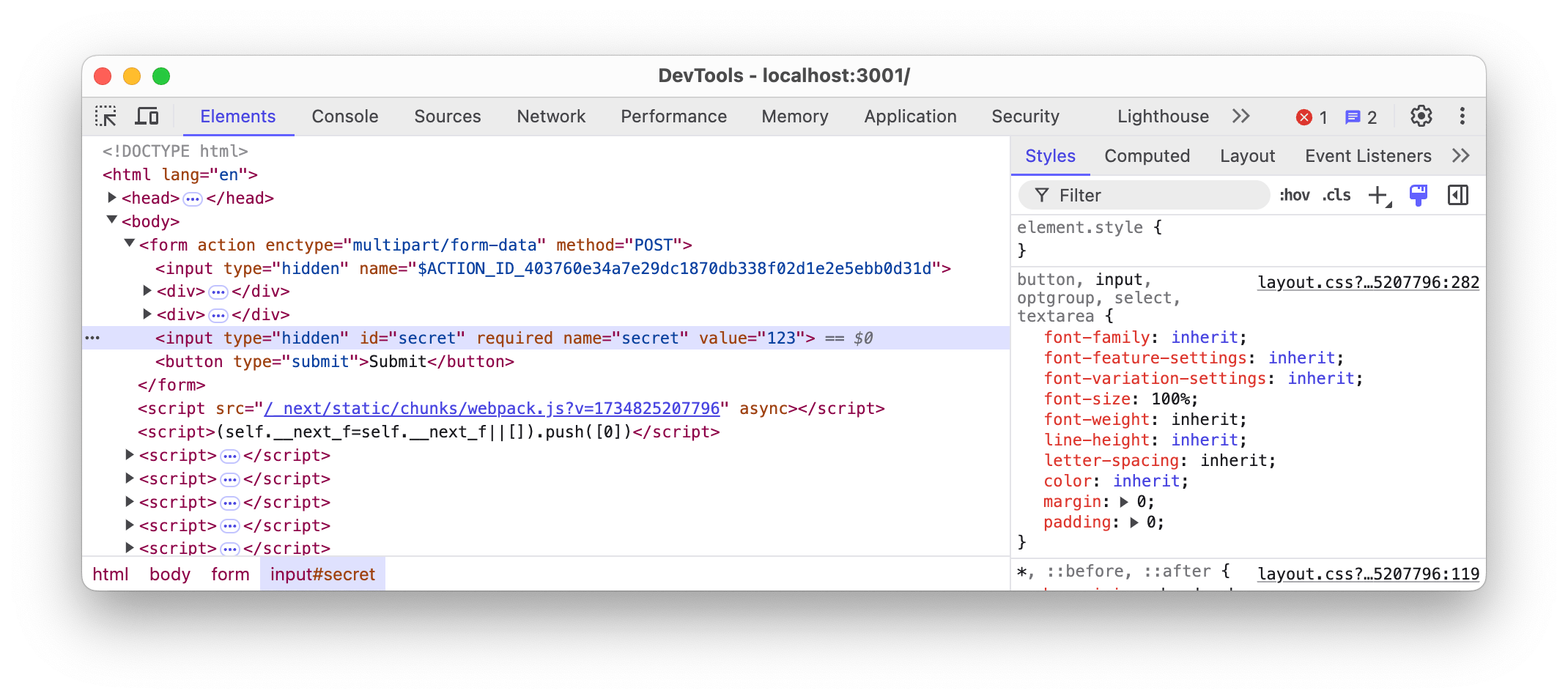1568x699 pixels.
Task: Click the red error count badge
Action: pyautogui.click(x=1312, y=117)
